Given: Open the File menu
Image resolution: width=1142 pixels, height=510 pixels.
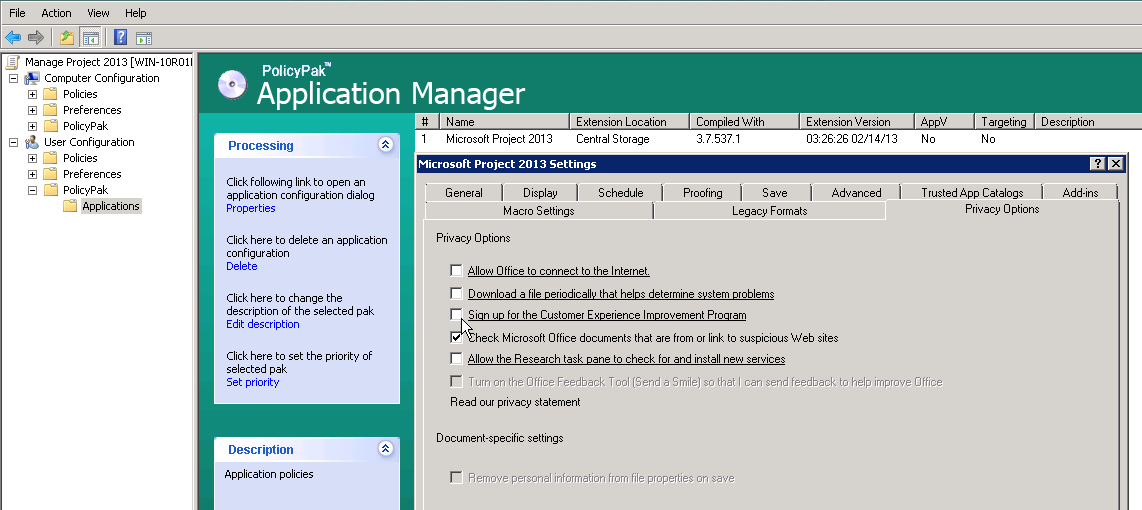Looking at the screenshot, I should 17,13.
